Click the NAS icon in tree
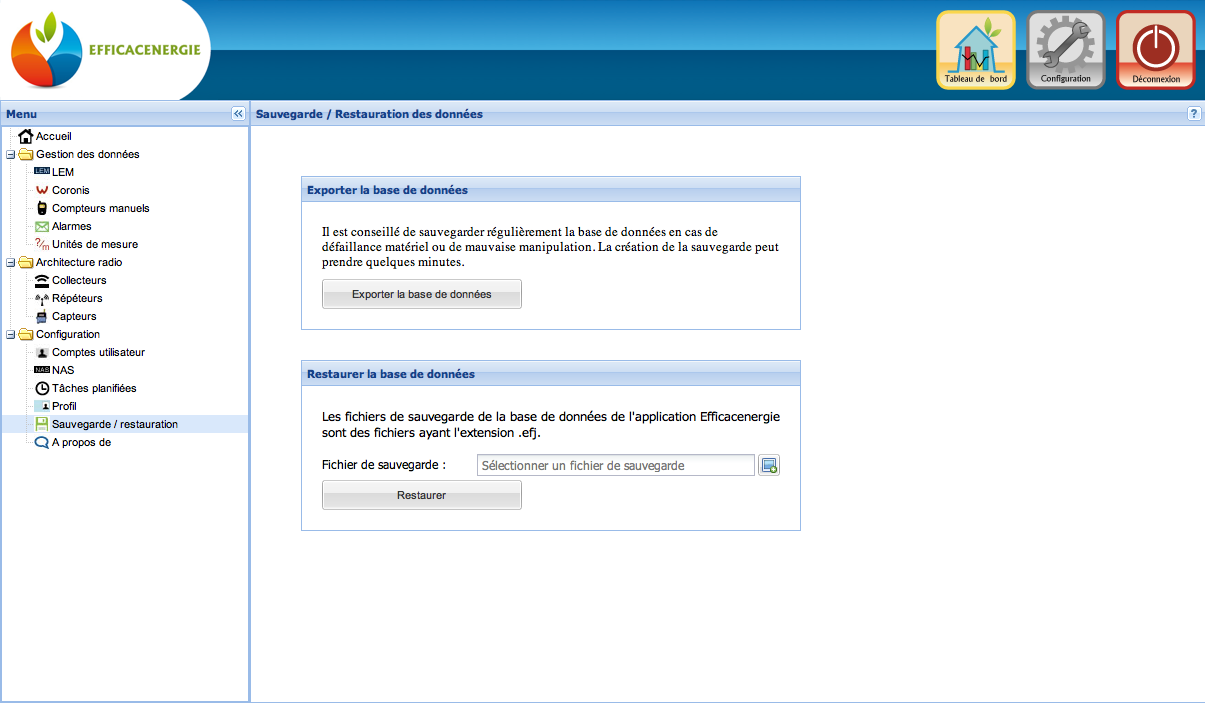 click(41, 370)
